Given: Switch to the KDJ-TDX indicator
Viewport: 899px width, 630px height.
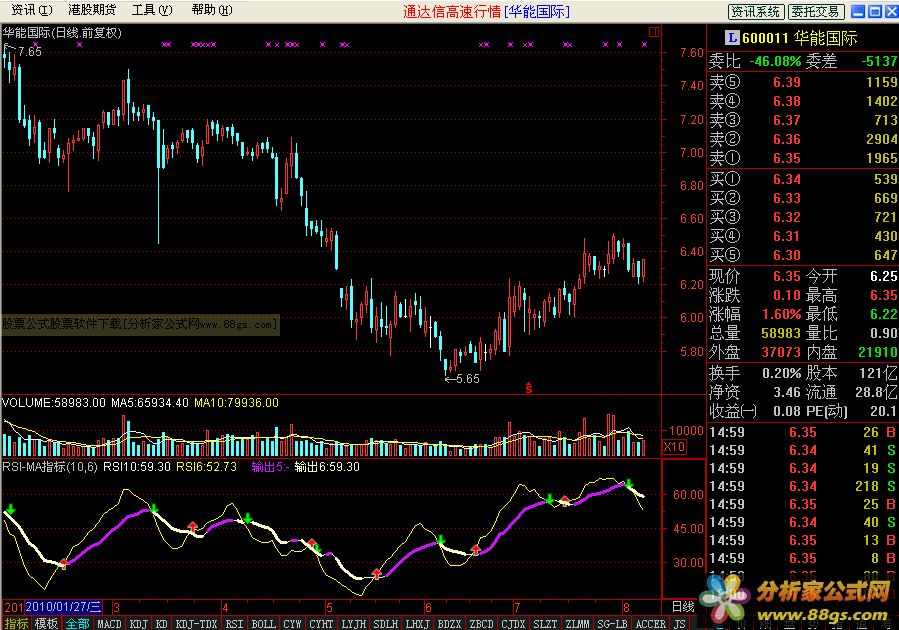Looking at the screenshot, I should (196, 624).
